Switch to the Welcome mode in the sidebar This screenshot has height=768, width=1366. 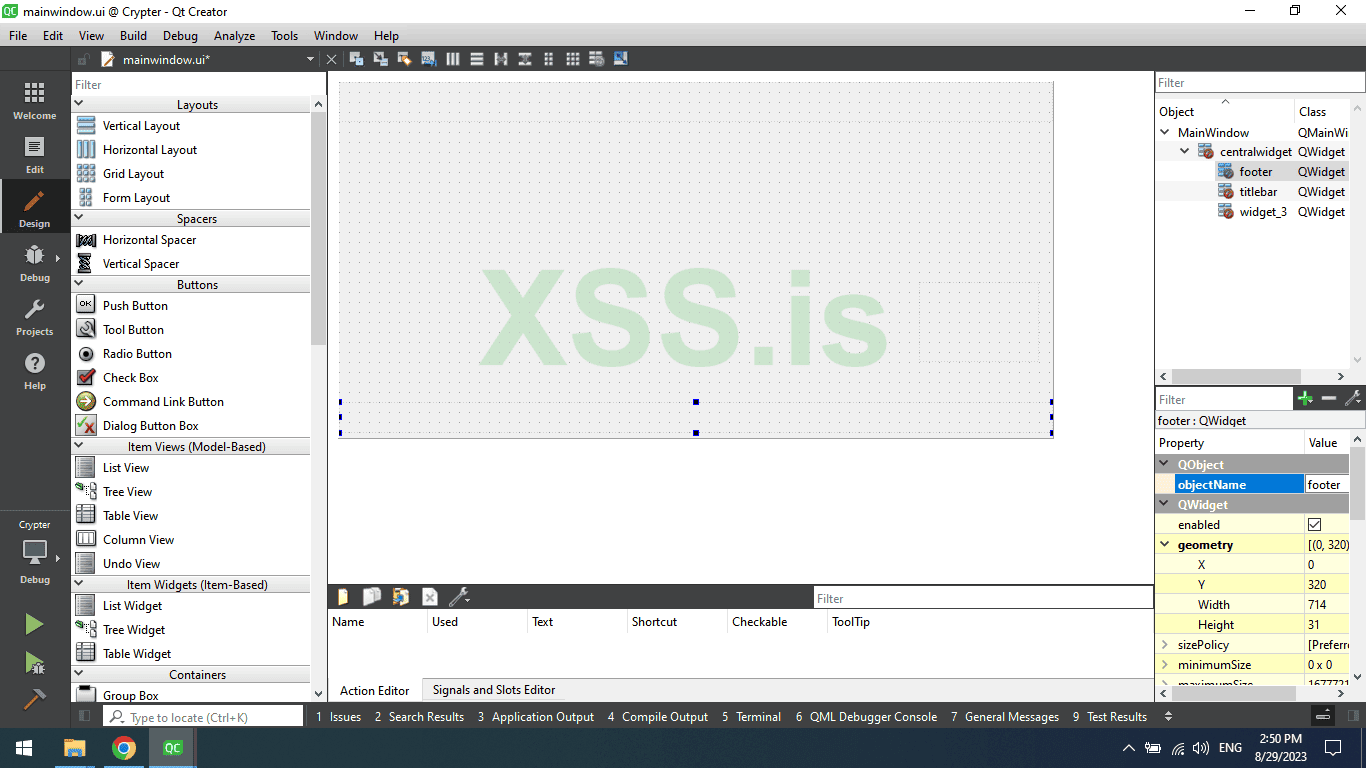point(34,100)
